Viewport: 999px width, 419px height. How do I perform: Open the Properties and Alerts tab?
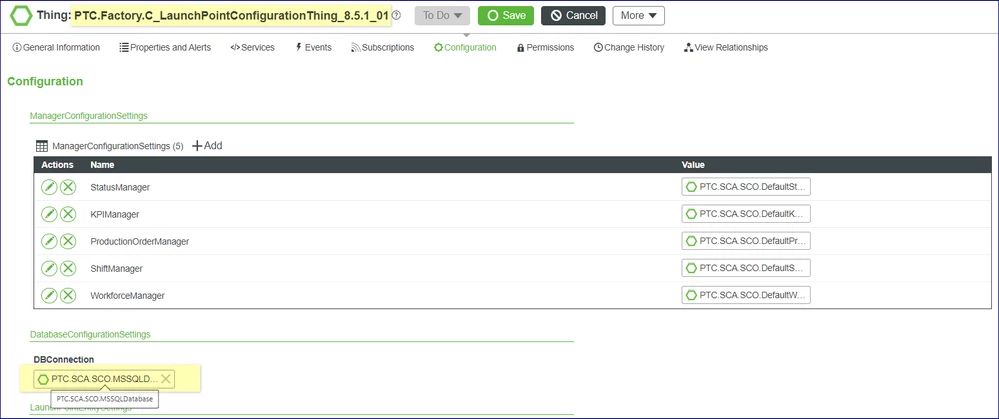tap(165, 47)
